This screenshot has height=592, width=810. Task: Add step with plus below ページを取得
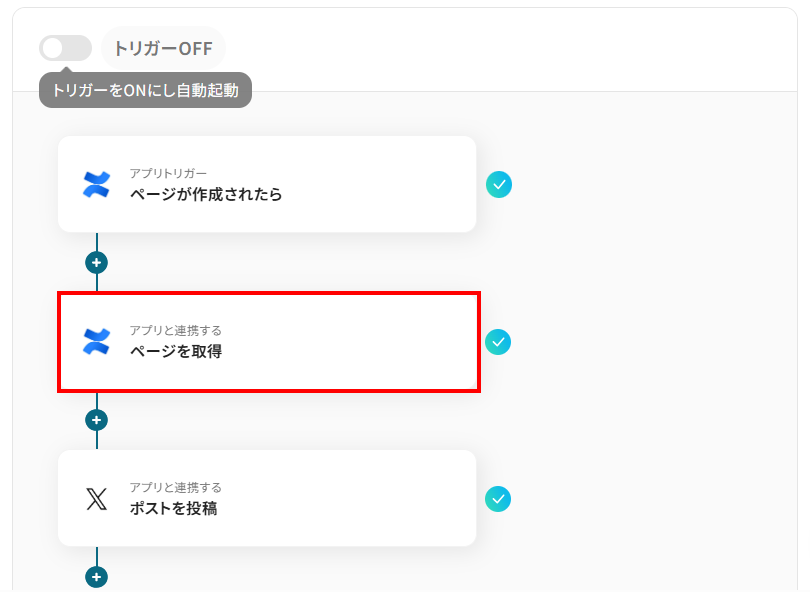coord(96,420)
